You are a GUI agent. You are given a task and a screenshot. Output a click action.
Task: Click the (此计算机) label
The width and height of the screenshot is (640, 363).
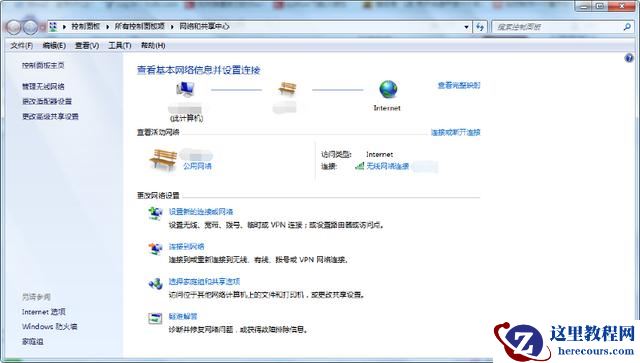coord(186,118)
